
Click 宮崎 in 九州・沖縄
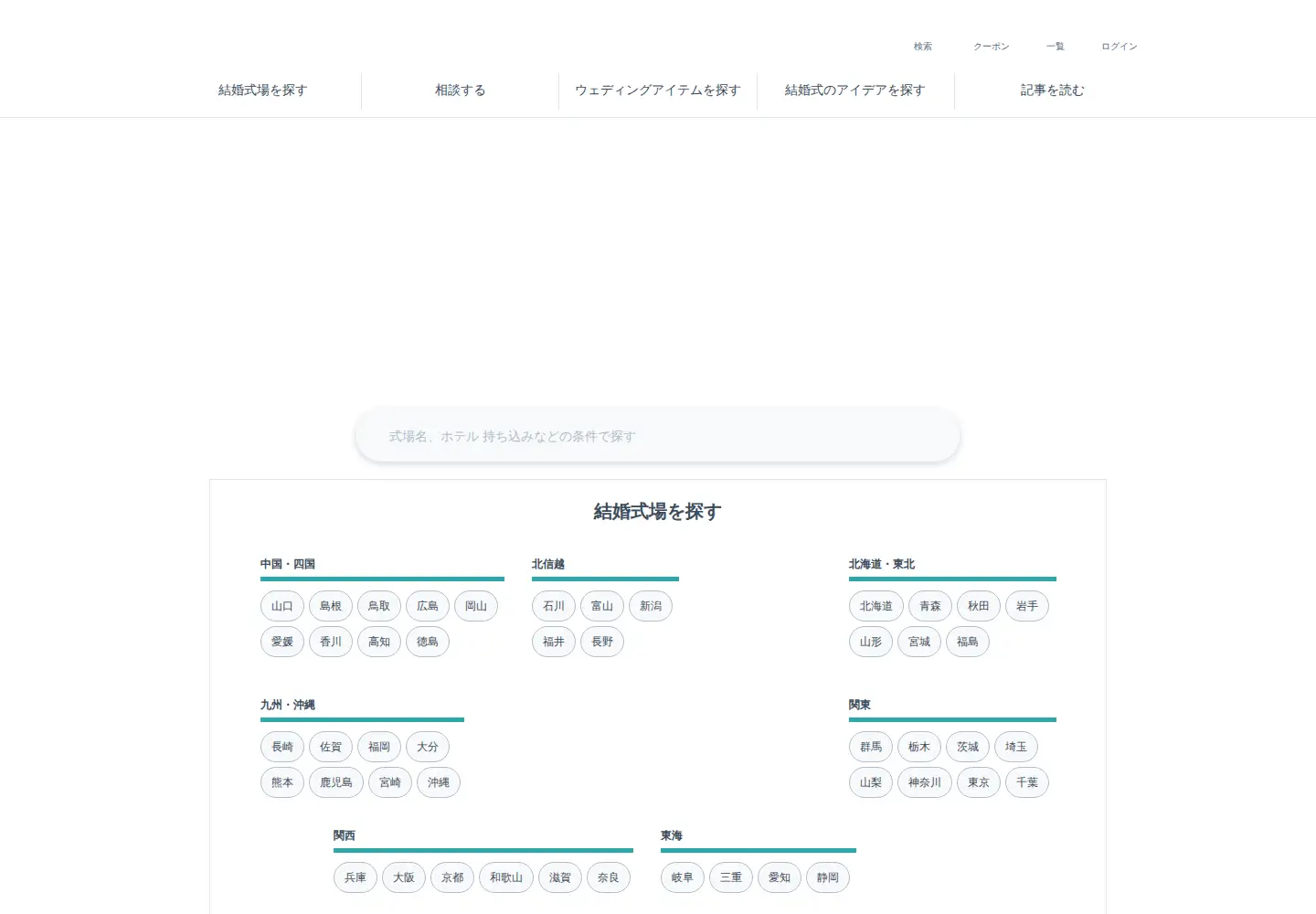click(x=390, y=782)
